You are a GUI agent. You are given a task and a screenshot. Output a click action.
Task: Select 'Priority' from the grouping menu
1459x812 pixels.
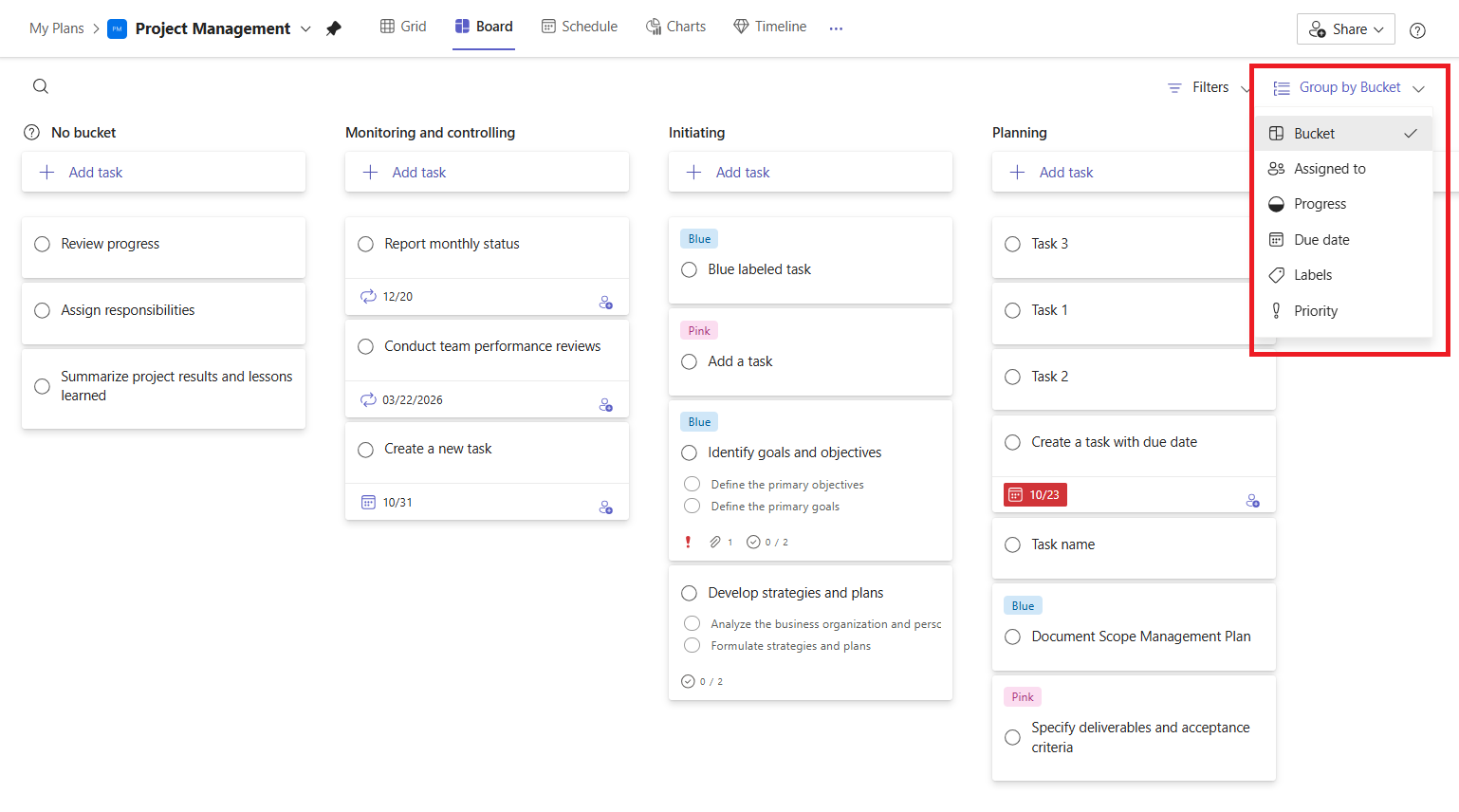[x=1316, y=310]
